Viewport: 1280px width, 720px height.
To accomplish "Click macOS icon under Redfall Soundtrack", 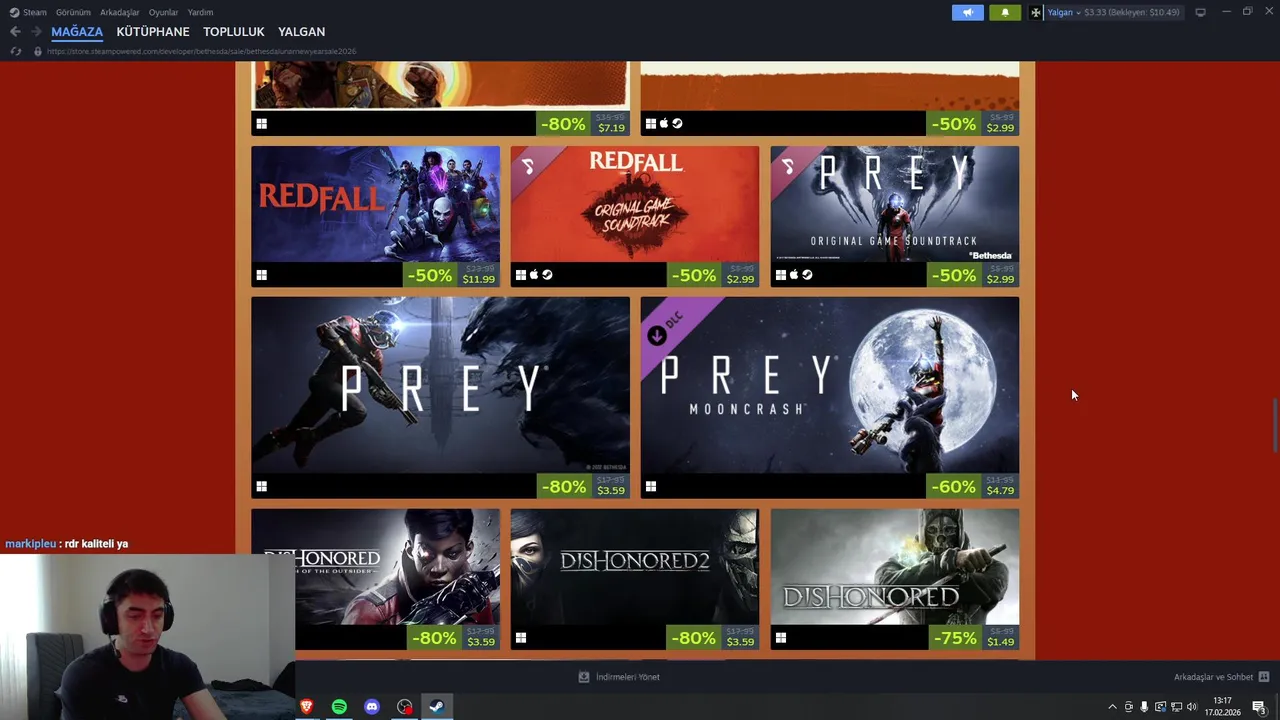I will 534,275.
